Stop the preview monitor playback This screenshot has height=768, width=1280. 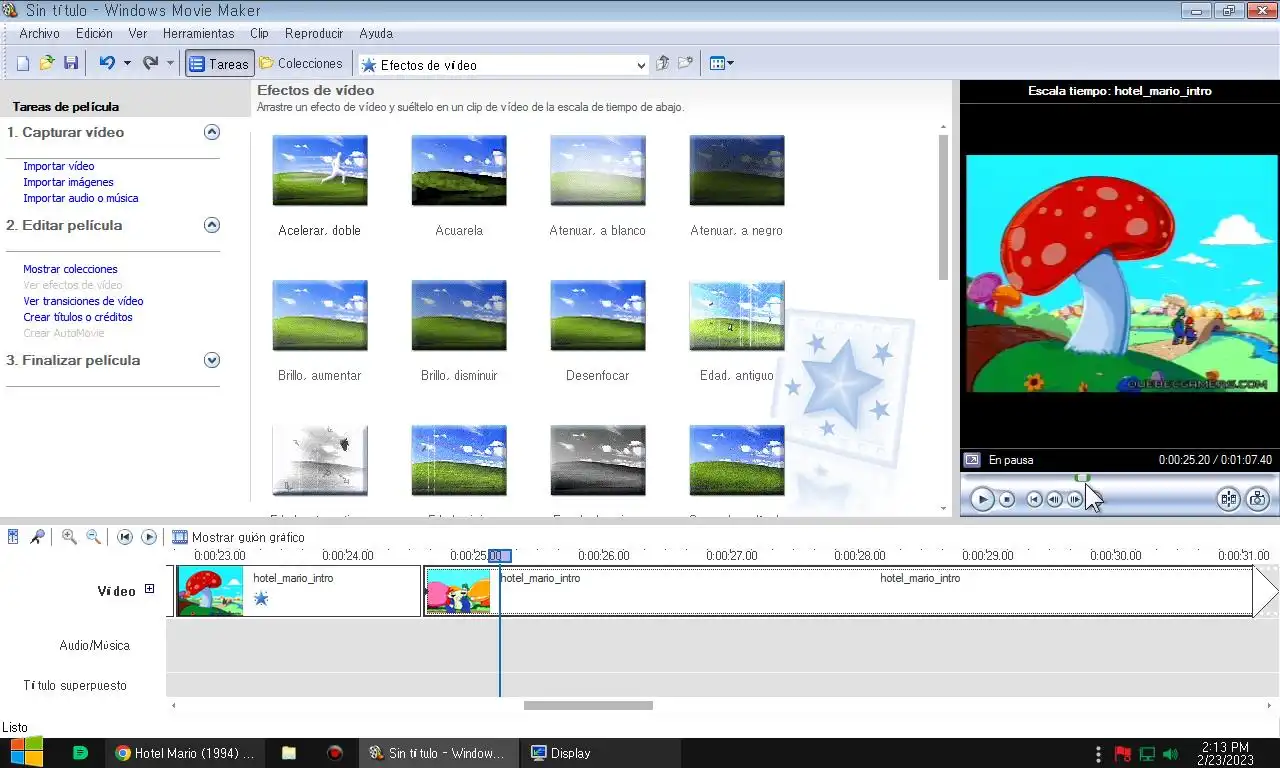(x=1007, y=499)
